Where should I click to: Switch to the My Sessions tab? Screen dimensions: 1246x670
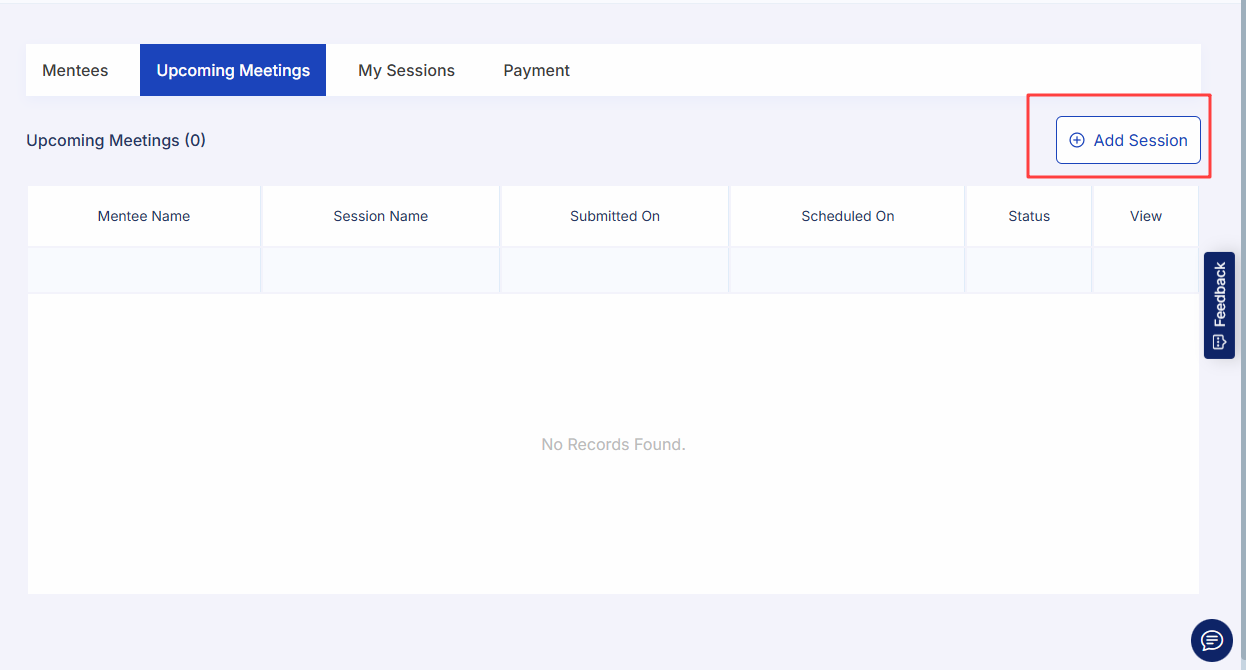[406, 70]
